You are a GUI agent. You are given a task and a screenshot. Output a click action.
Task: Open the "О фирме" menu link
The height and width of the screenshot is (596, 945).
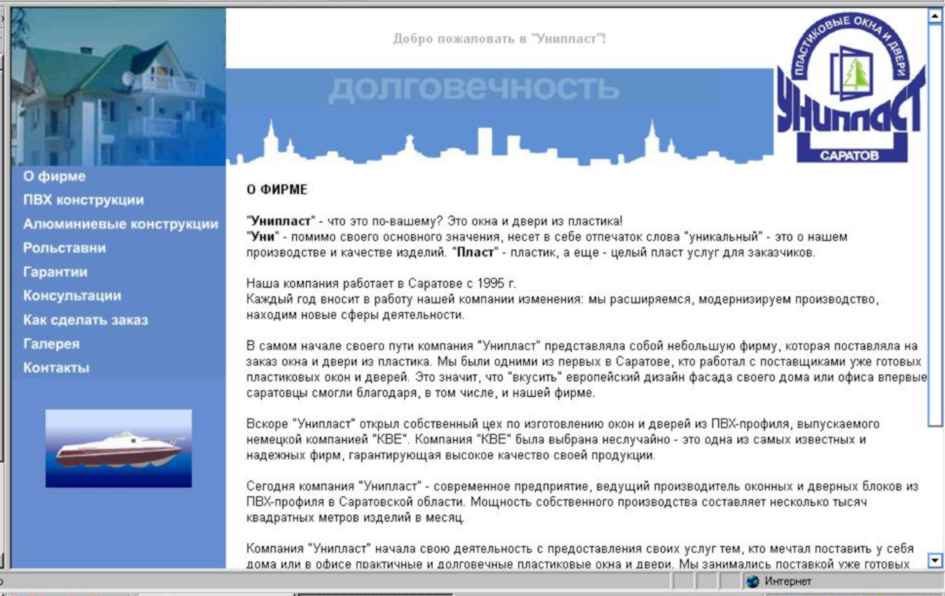pos(54,177)
